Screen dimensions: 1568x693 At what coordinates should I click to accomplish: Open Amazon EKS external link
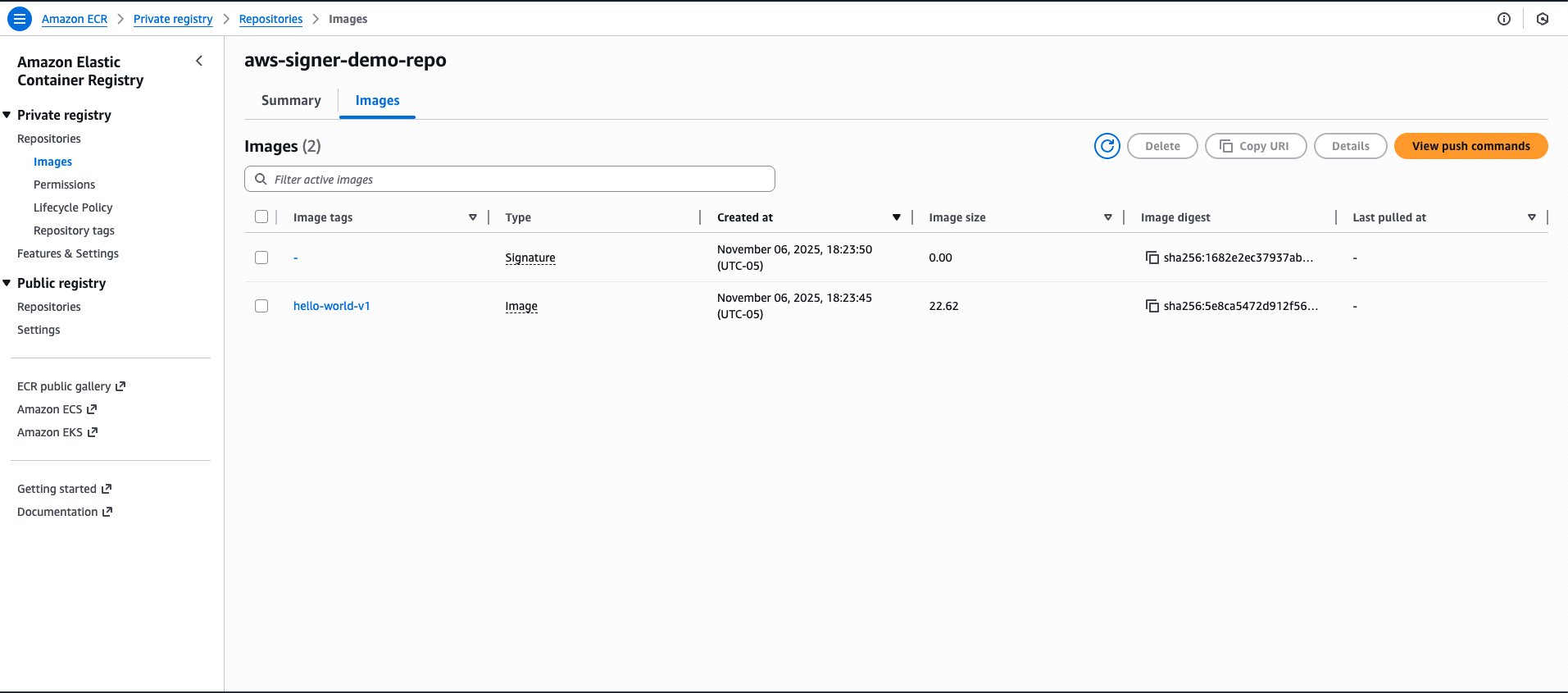(x=57, y=432)
